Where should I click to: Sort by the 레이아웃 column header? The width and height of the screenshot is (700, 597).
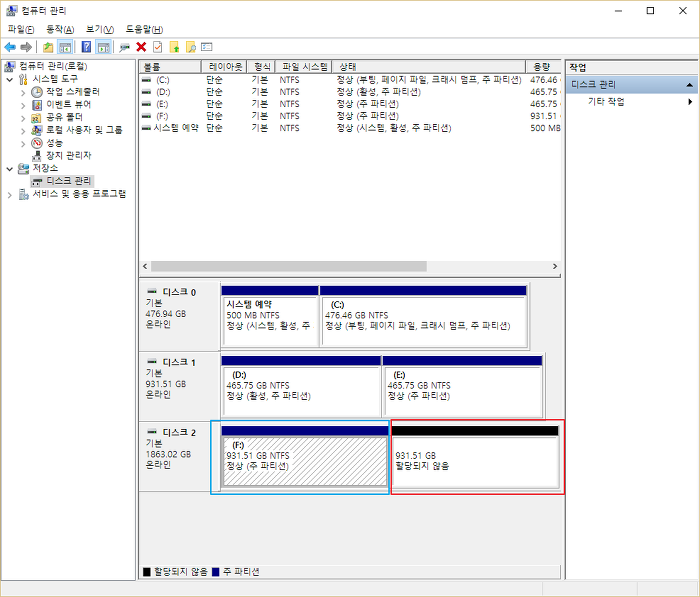click(225, 67)
